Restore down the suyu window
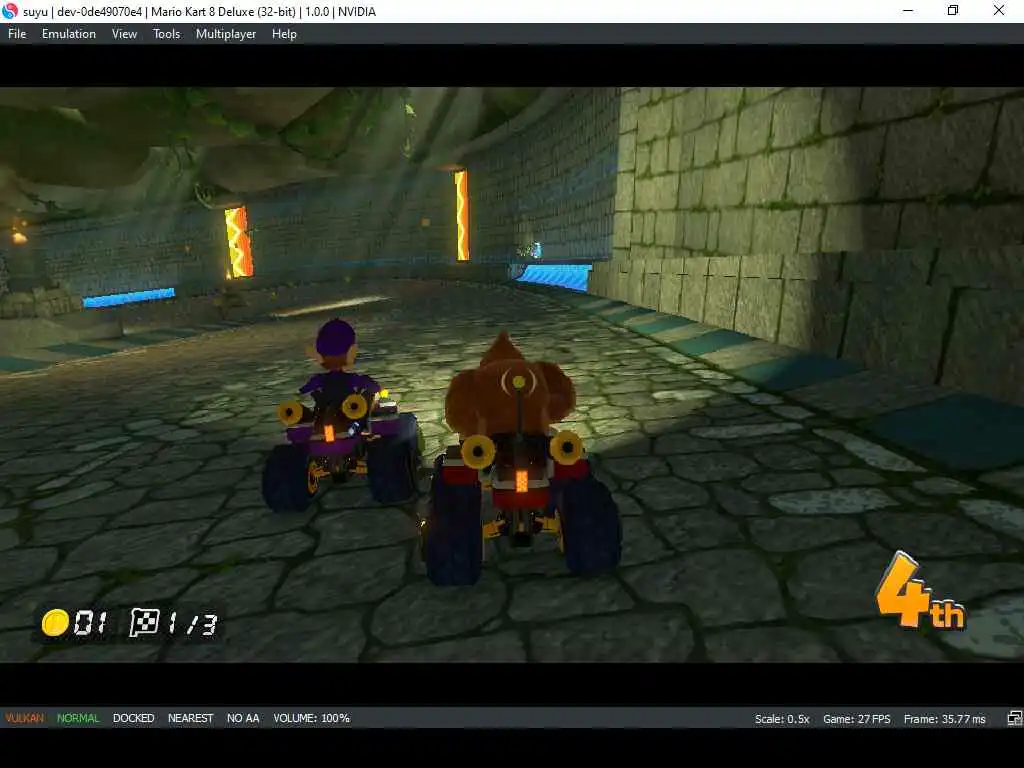The height and width of the screenshot is (768, 1024). 953,11
